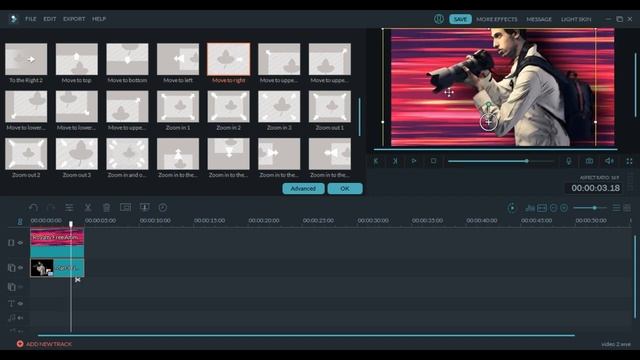Zoom in timeline with plus icon

tap(564, 208)
